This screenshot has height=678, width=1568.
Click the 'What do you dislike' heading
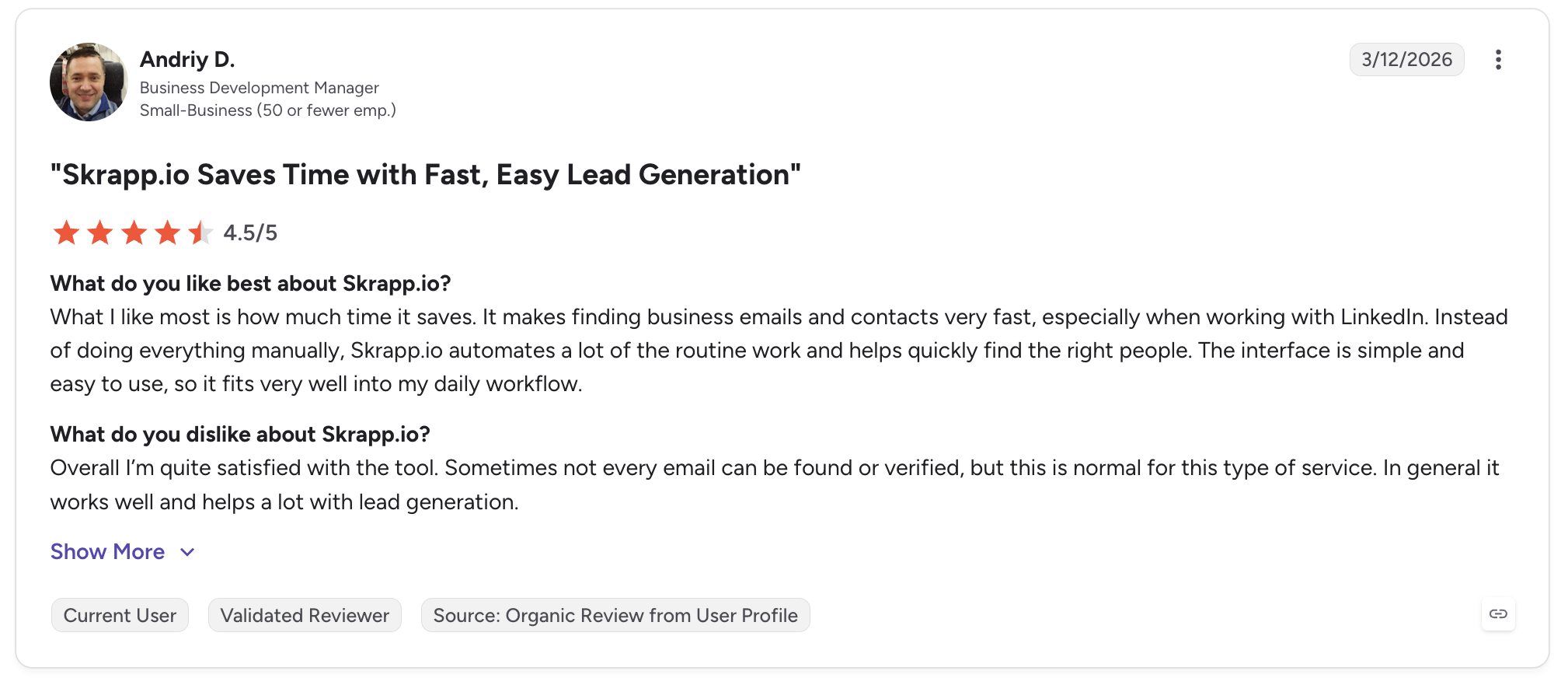(240, 434)
